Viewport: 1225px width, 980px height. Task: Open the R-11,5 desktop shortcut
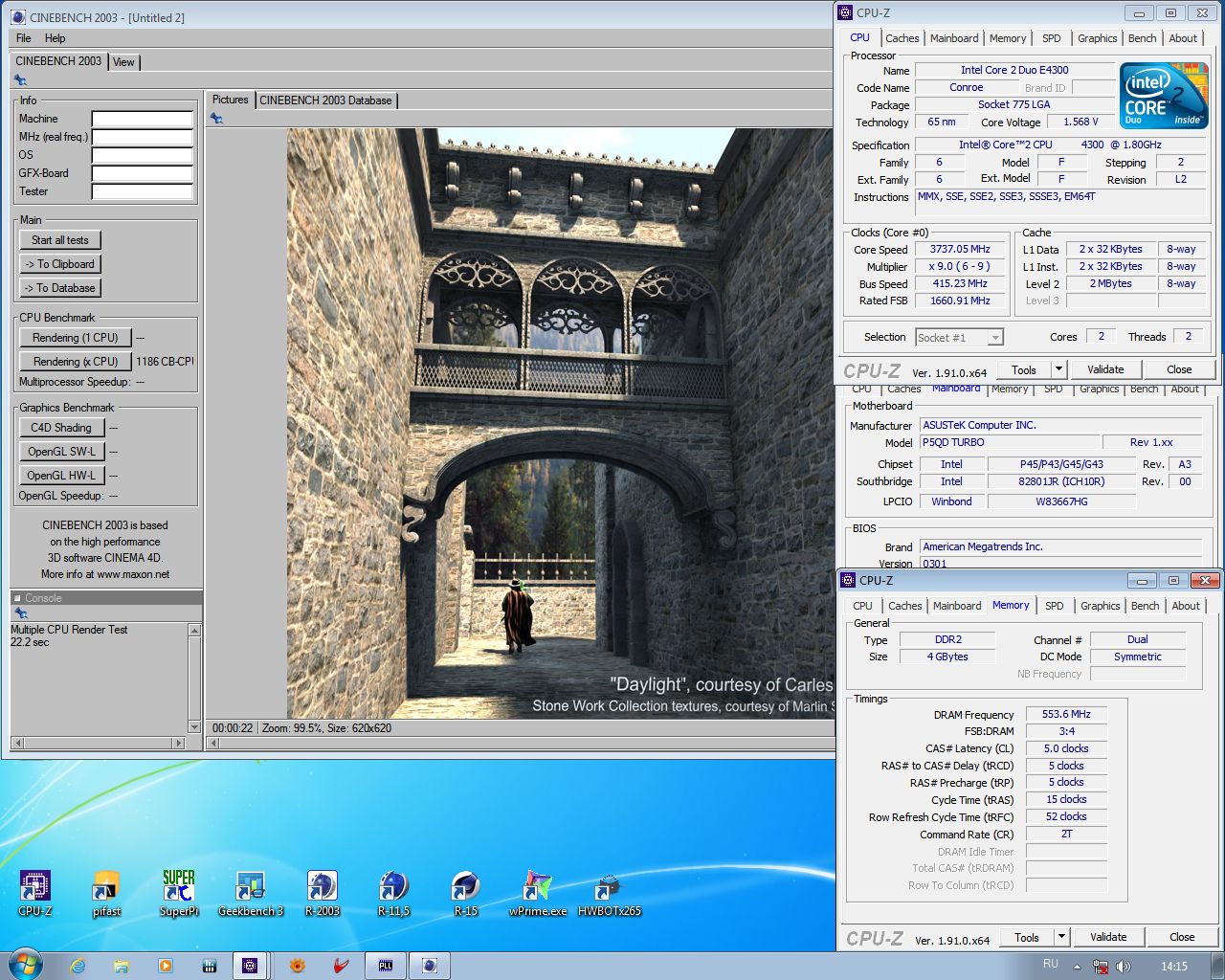(x=394, y=893)
